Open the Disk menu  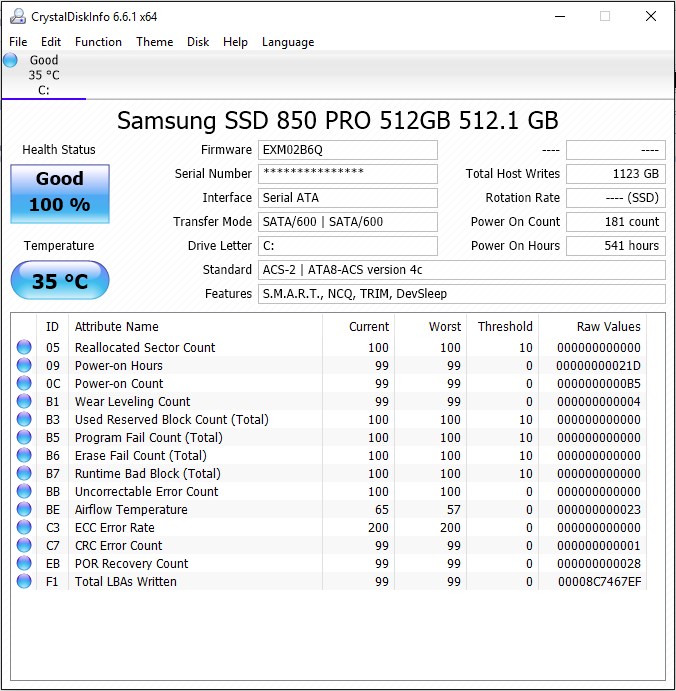tap(198, 42)
